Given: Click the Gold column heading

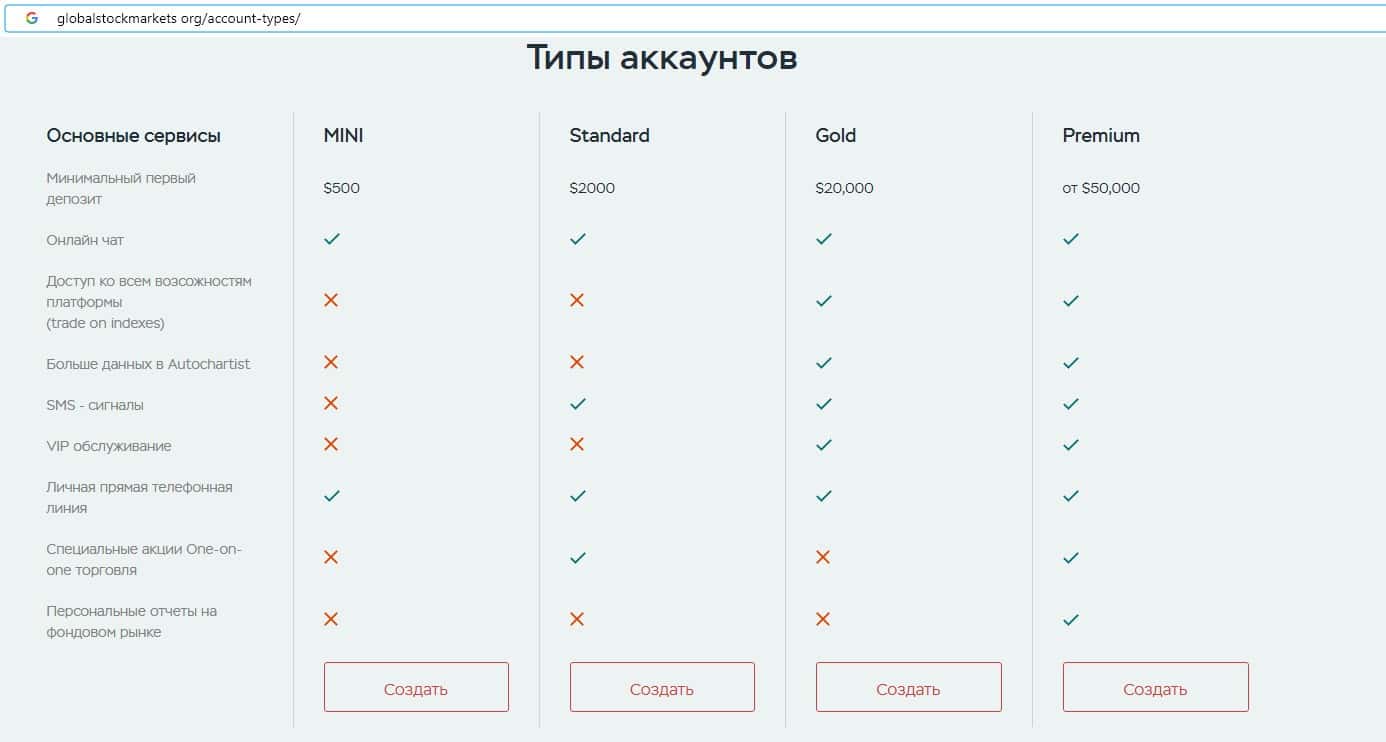Looking at the screenshot, I should [835, 135].
